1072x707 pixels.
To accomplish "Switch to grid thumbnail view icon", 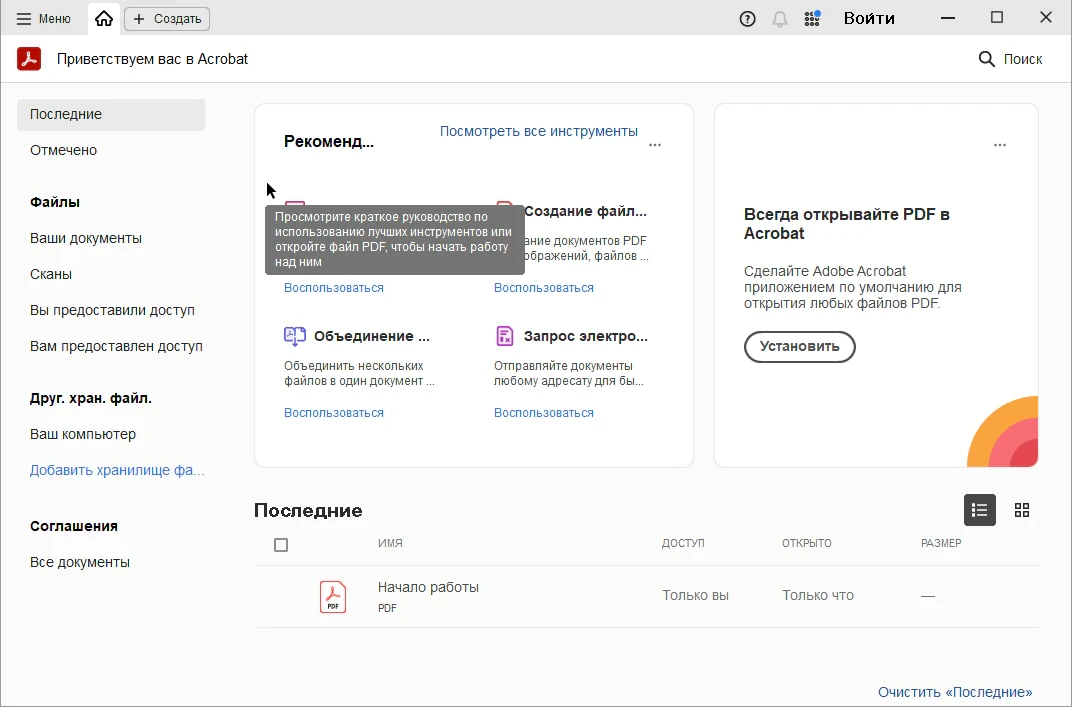I will pyautogui.click(x=1022, y=510).
